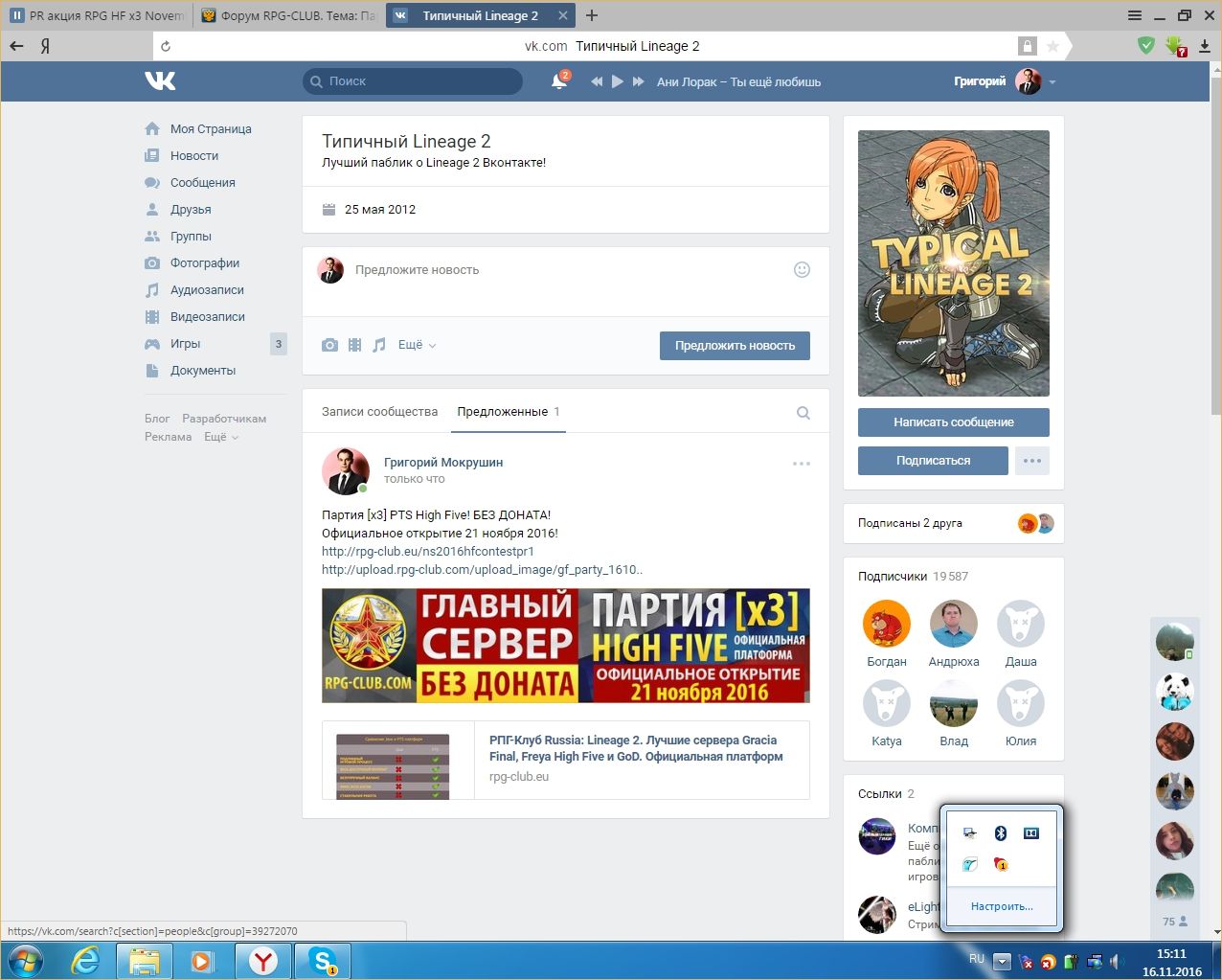The image size is (1222, 980).
Task: Open the three-dot menu beside Подписаться
Action: (x=1031, y=461)
